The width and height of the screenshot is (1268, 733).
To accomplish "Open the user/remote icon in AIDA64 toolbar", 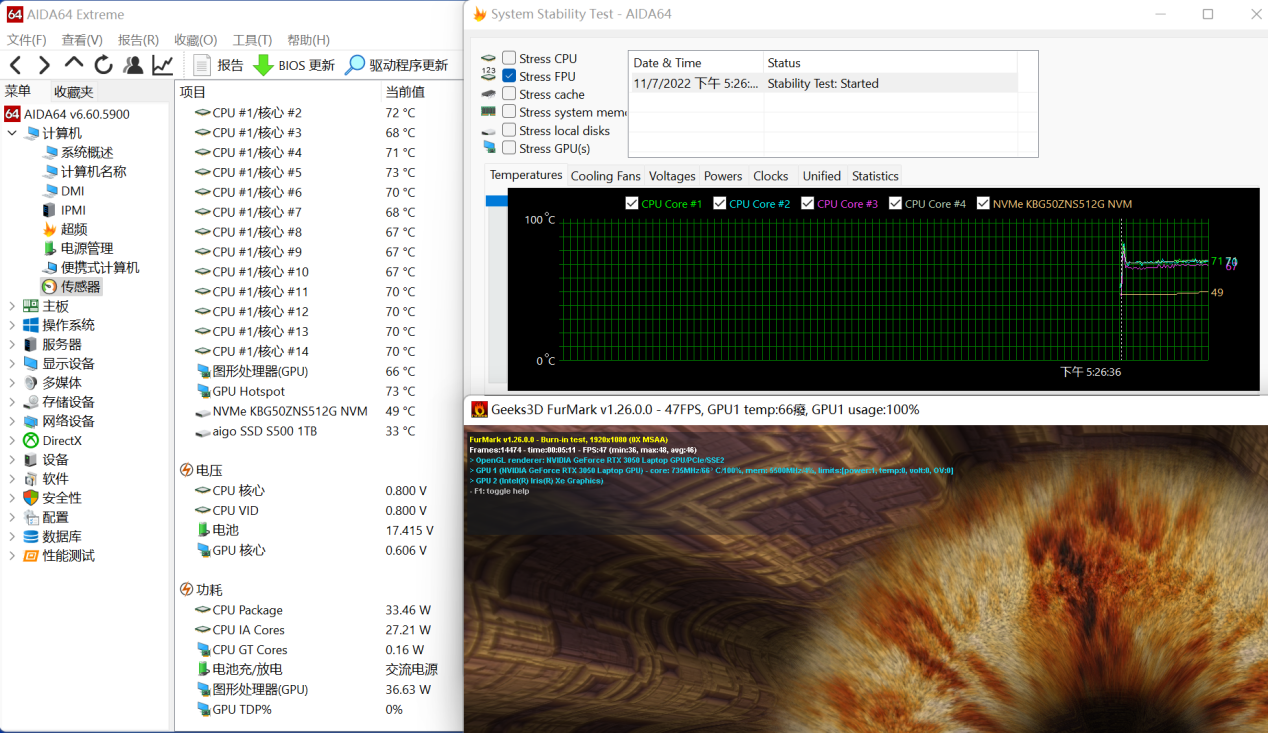I will pos(133,66).
